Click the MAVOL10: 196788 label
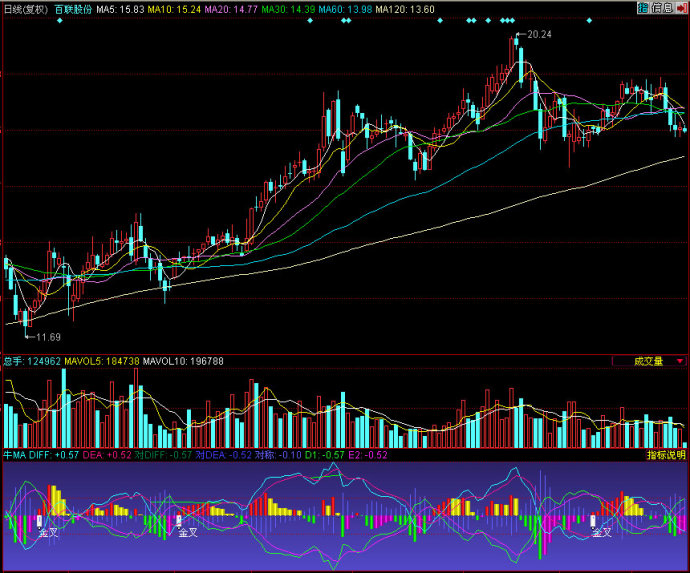 [183, 361]
